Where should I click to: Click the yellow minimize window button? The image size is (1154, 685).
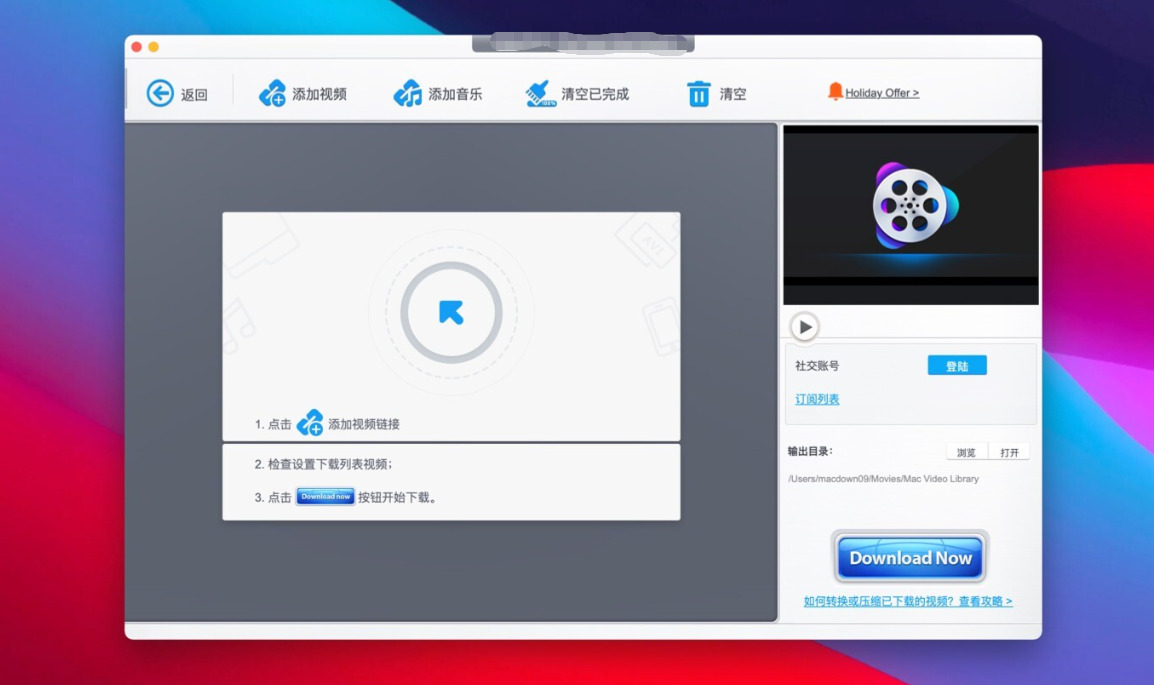click(154, 47)
